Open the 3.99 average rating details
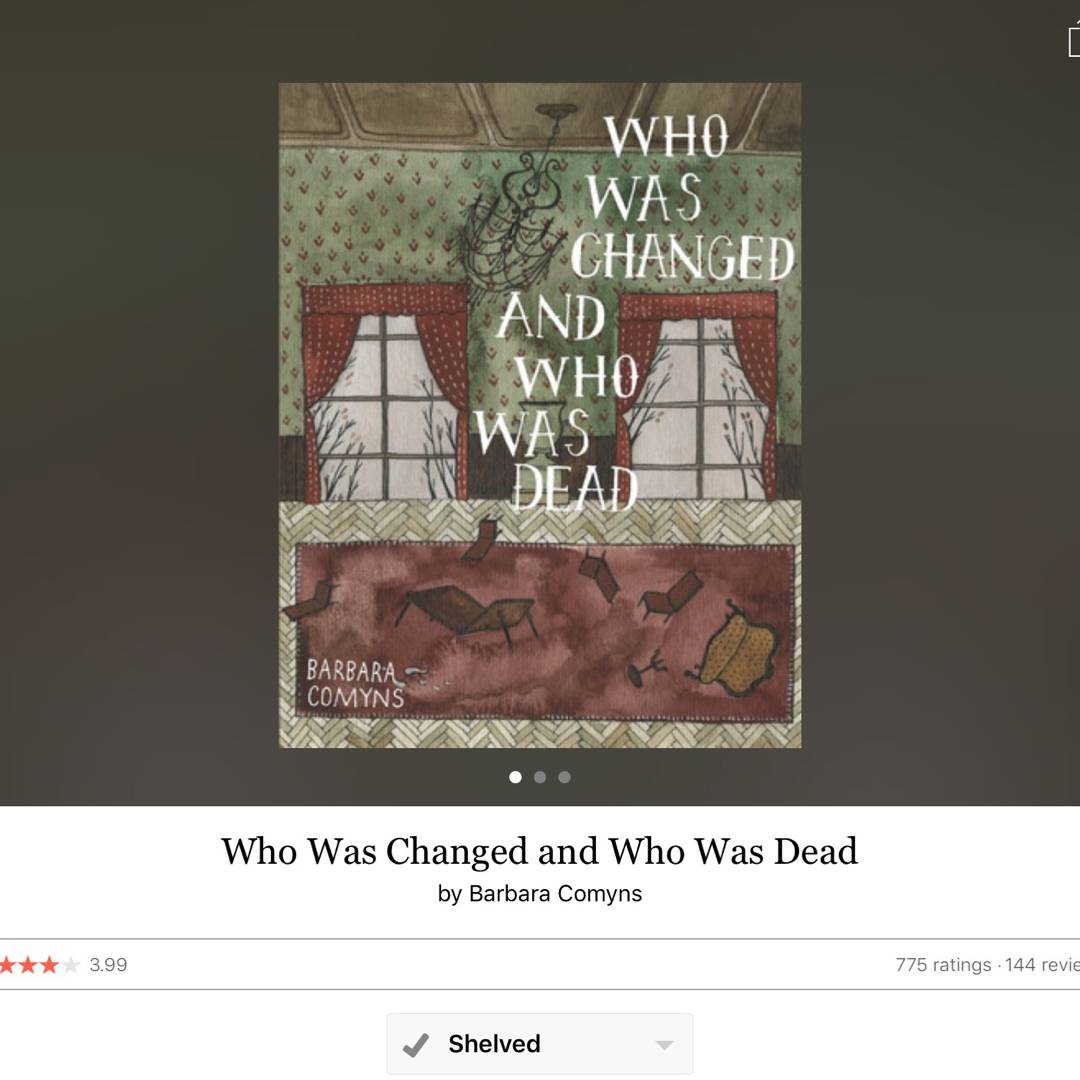1080x1080 pixels. coord(108,965)
